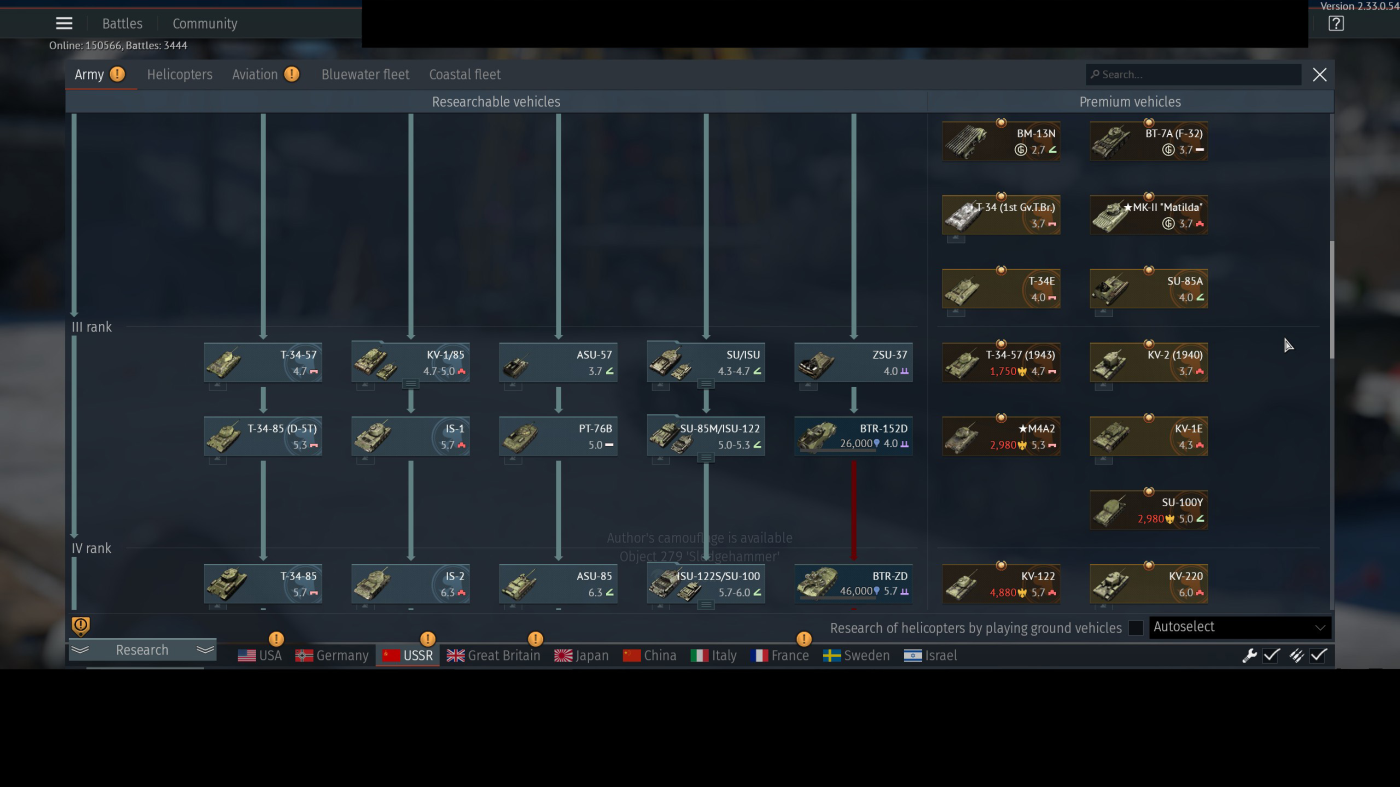Open the Community menu
This screenshot has width=1400, height=787.
[x=205, y=23]
